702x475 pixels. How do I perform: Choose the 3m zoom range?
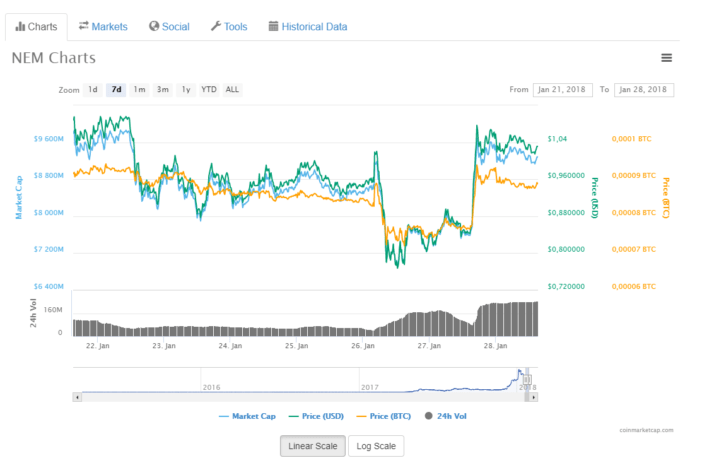click(x=163, y=90)
